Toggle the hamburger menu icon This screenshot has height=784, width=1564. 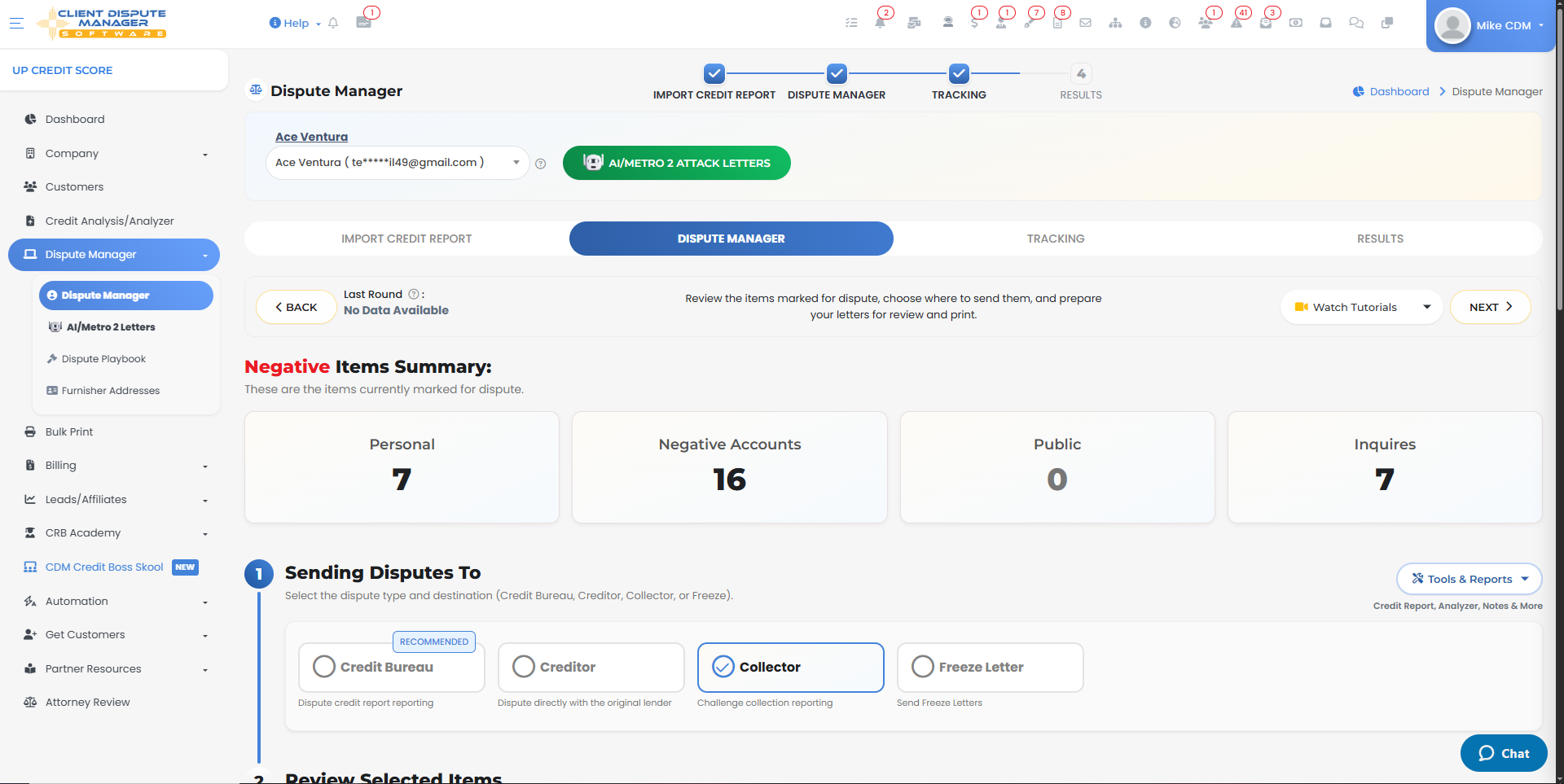click(x=16, y=23)
